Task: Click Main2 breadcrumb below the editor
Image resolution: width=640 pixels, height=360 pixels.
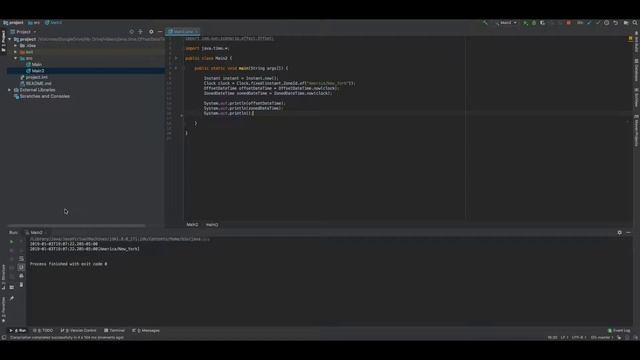Action: (x=192, y=225)
